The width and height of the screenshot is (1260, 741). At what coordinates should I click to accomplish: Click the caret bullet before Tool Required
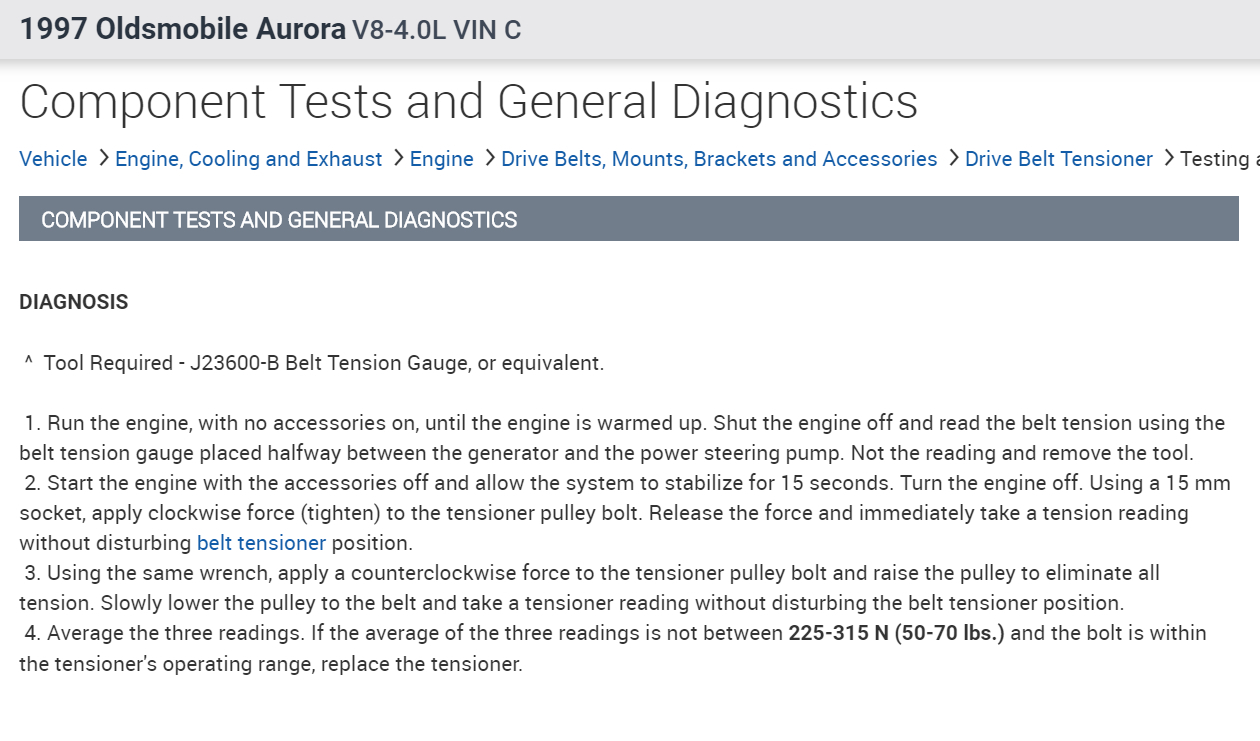[x=28, y=362]
